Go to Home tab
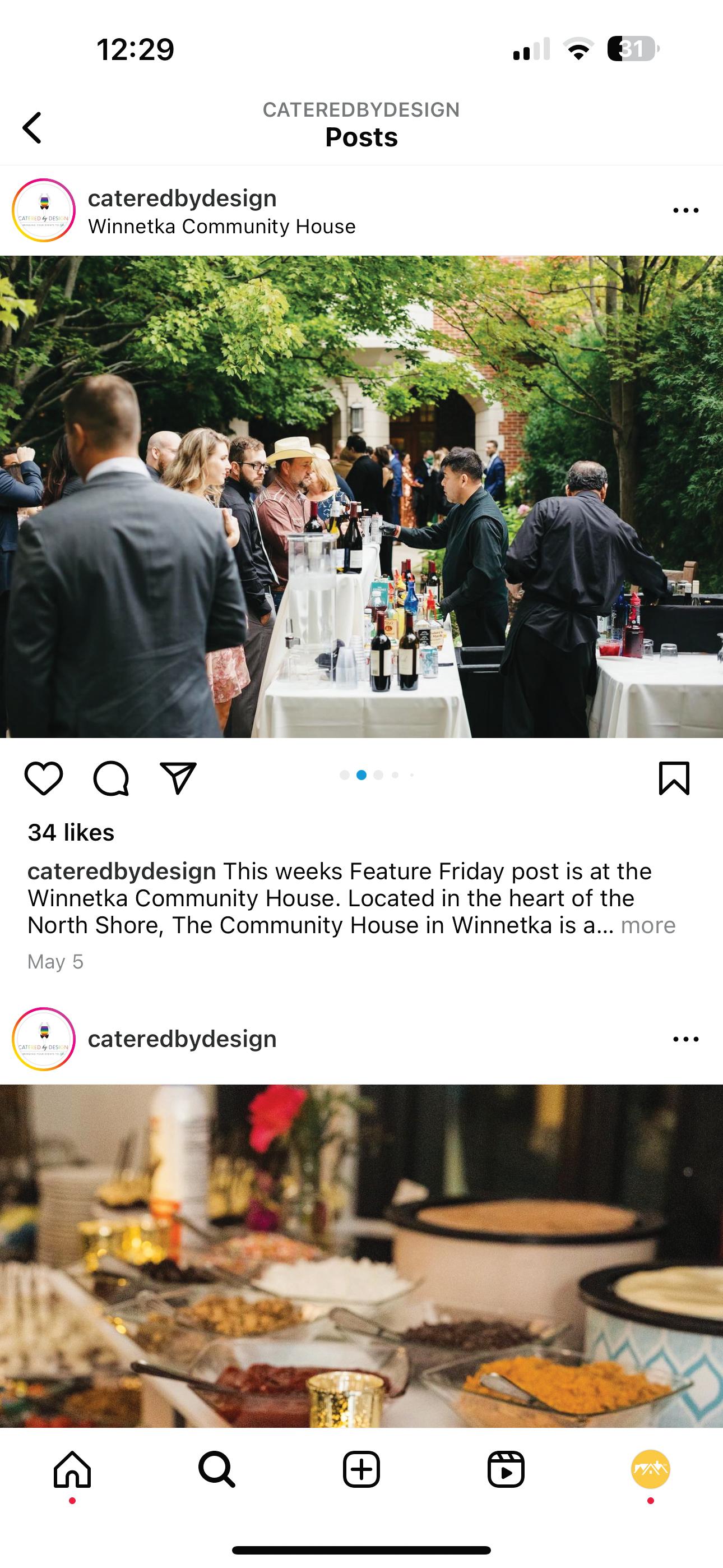Screen dimensions: 723x1568 pos(72,1469)
